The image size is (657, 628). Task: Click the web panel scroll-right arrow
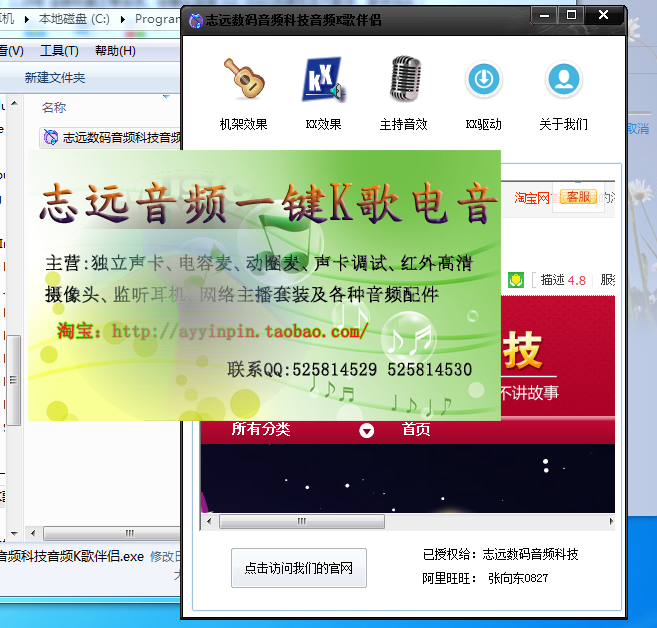coord(611,522)
